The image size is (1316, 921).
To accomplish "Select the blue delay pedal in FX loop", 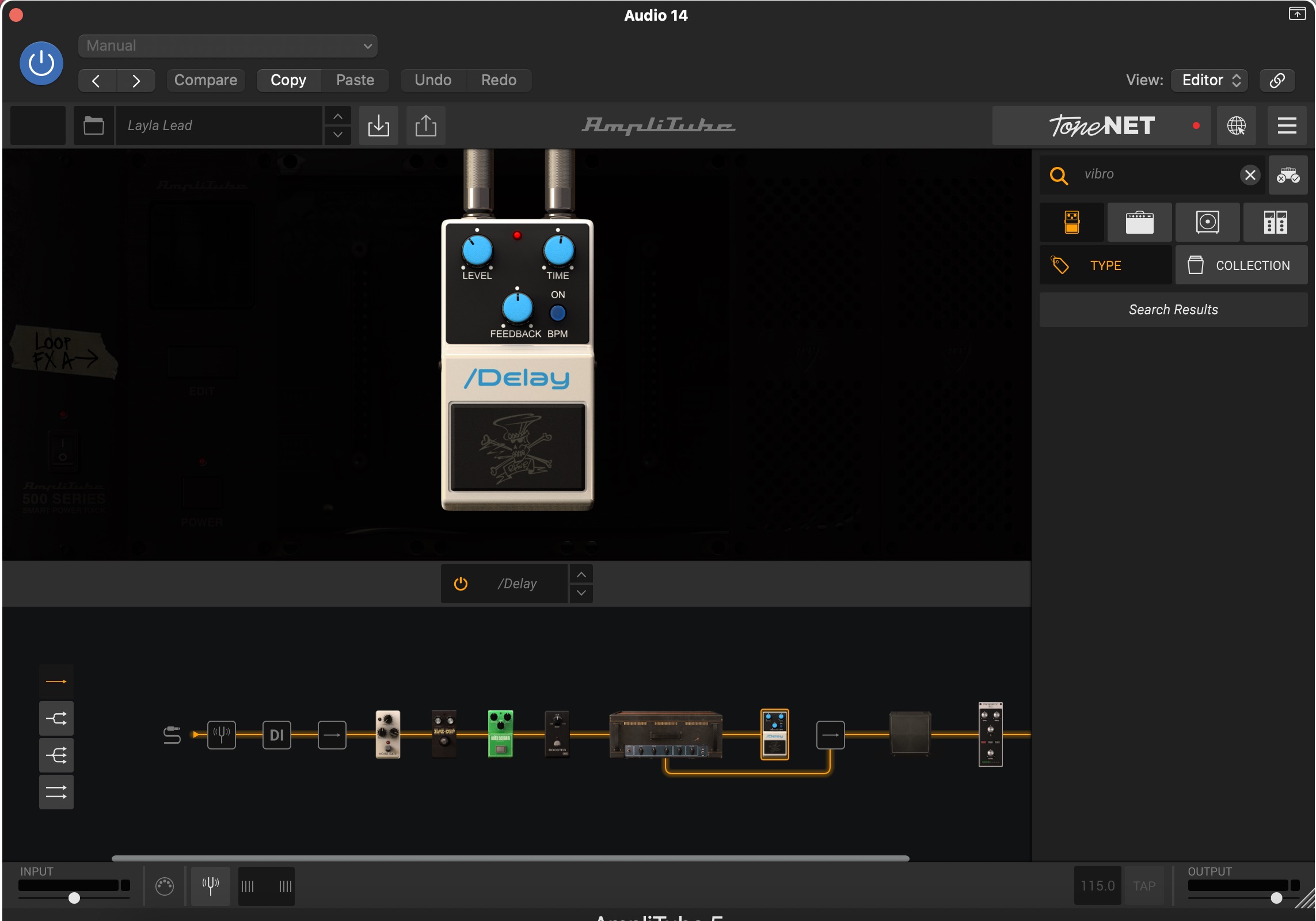I will [775, 734].
